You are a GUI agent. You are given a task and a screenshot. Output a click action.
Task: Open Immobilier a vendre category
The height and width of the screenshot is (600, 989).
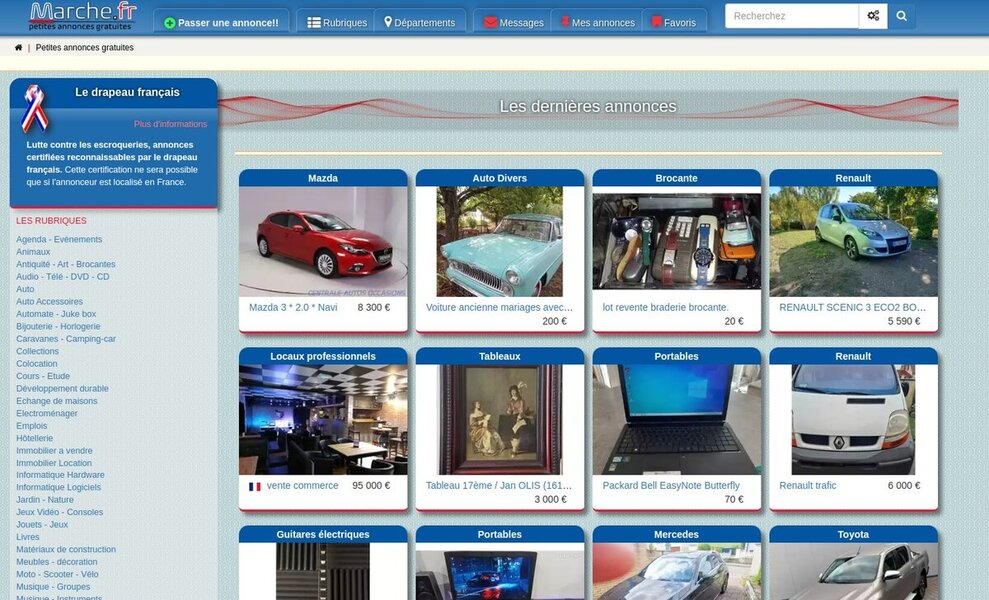click(x=54, y=450)
